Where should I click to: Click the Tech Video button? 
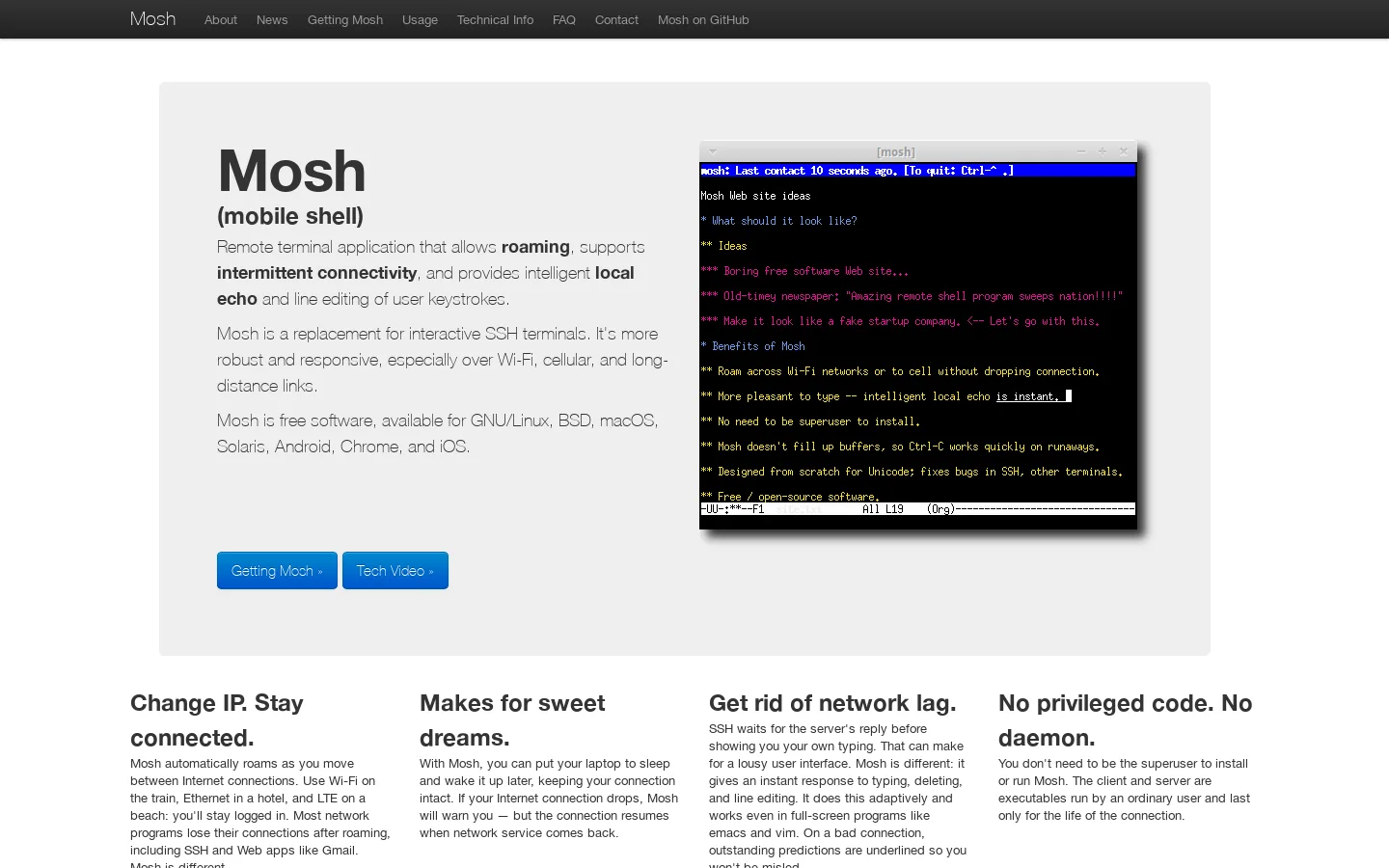point(395,570)
